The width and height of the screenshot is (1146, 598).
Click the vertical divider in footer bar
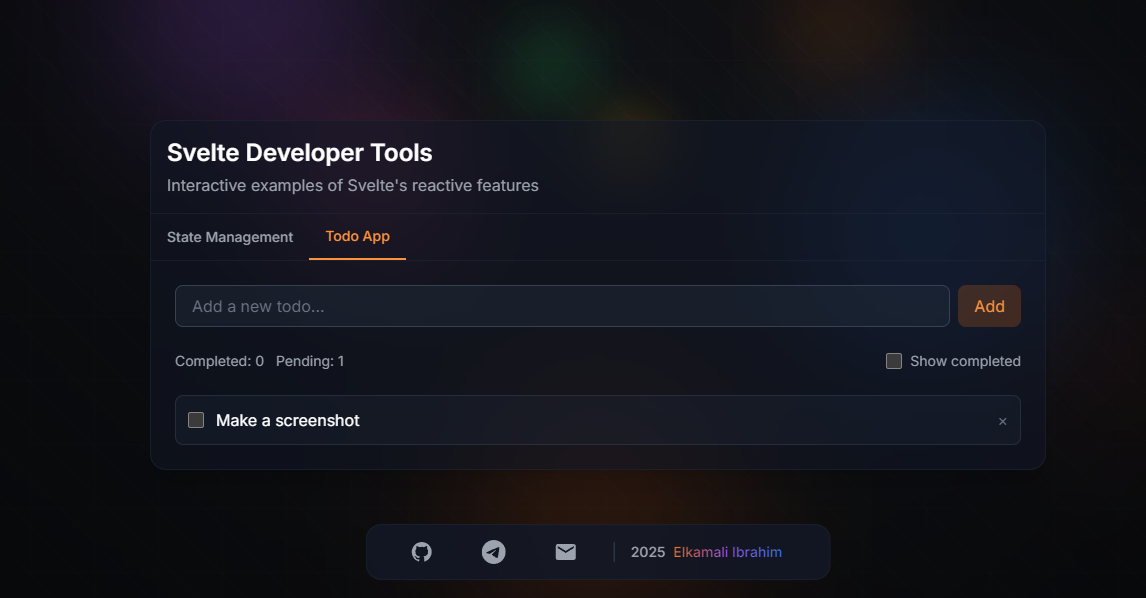(x=614, y=552)
